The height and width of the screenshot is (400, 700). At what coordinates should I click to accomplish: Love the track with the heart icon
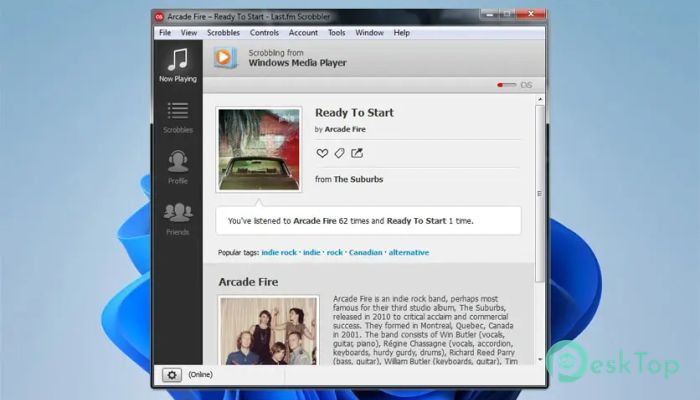pyautogui.click(x=322, y=153)
